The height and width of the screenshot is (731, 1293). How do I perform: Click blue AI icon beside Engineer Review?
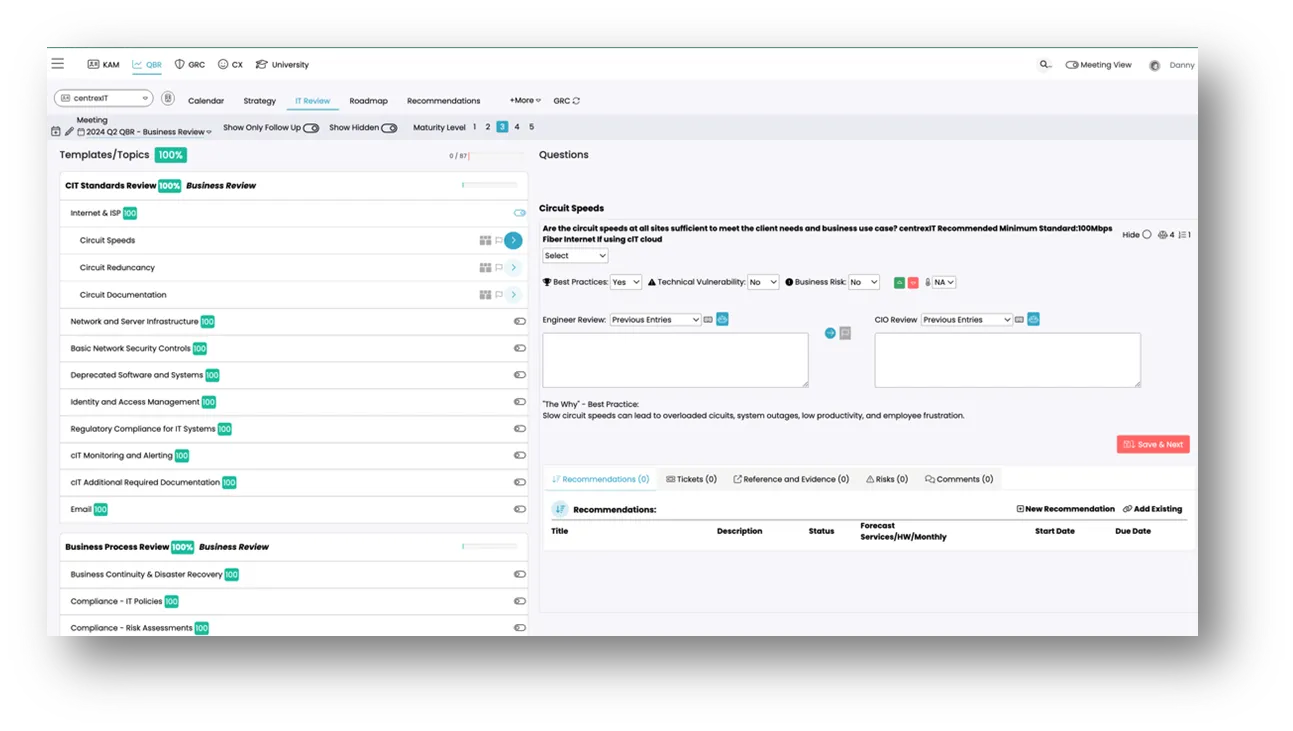pyautogui.click(x=722, y=320)
